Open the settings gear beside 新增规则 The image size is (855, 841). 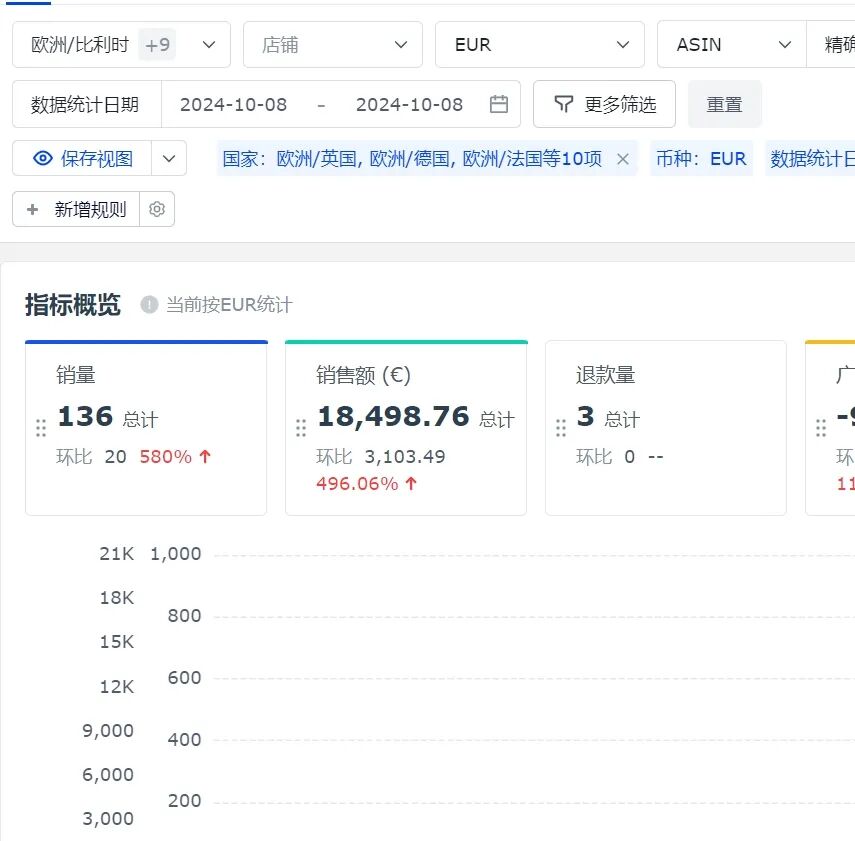pyautogui.click(x=156, y=209)
